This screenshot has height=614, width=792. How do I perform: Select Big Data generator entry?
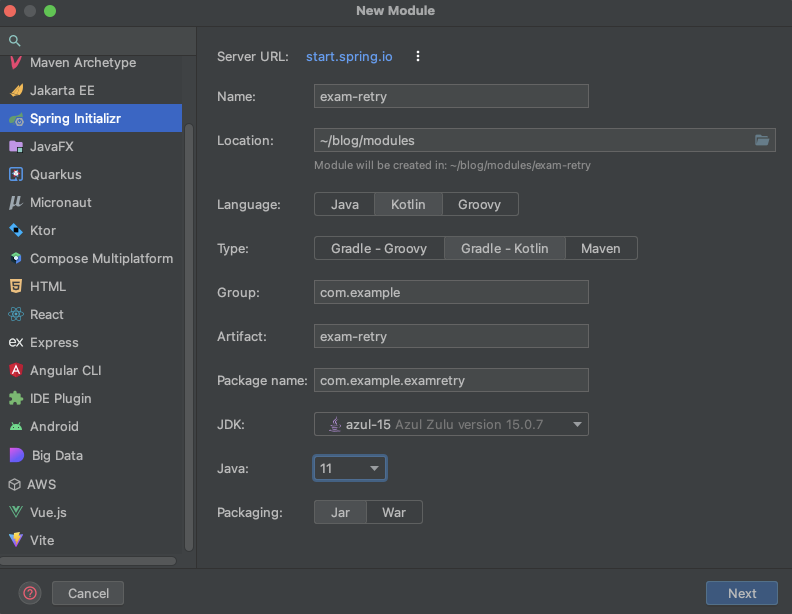pyautogui.click(x=91, y=455)
